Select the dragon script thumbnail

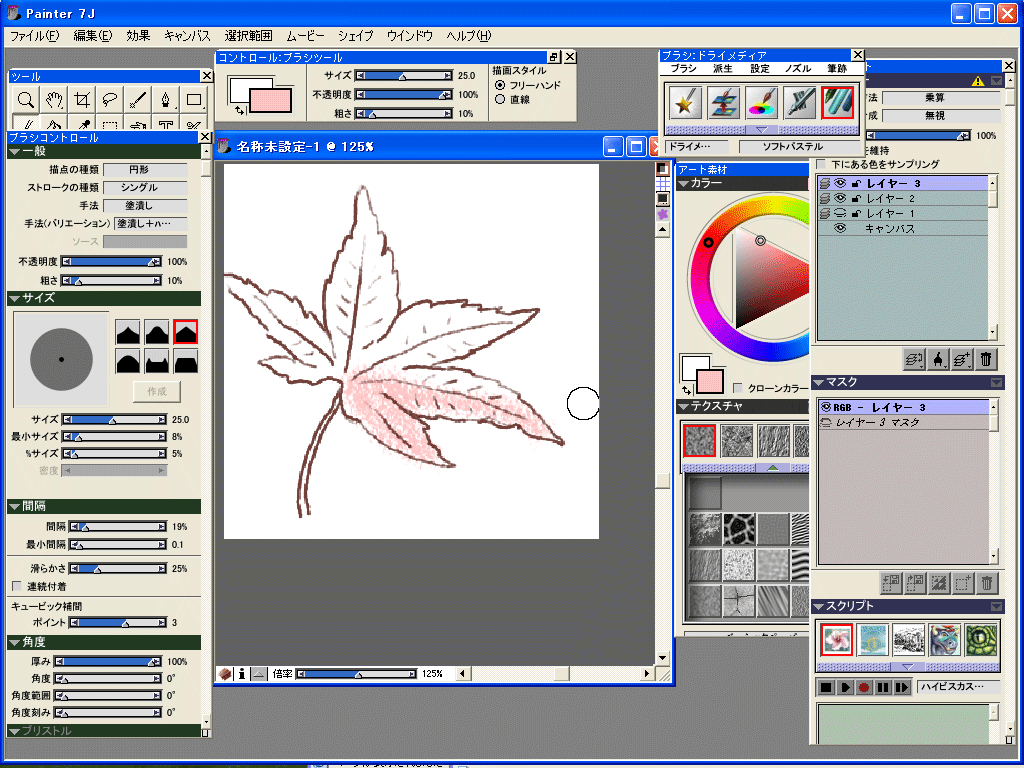click(944, 640)
